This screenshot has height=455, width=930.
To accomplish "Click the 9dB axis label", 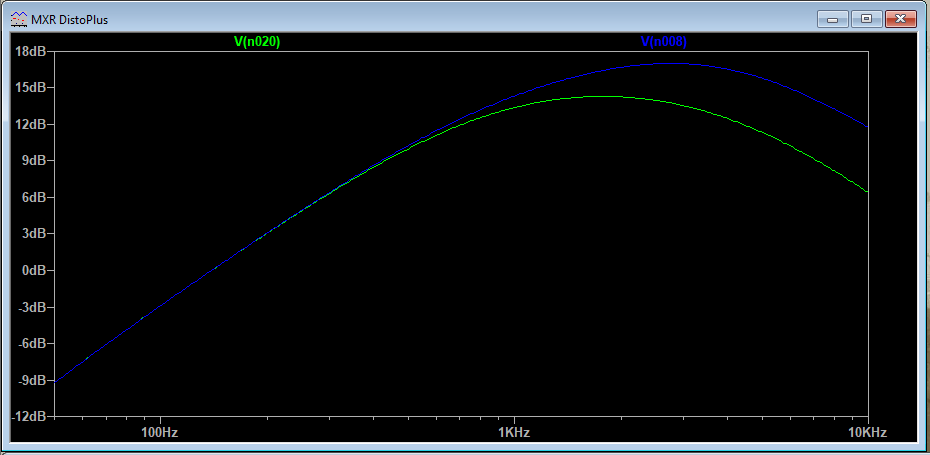I will click(33, 161).
